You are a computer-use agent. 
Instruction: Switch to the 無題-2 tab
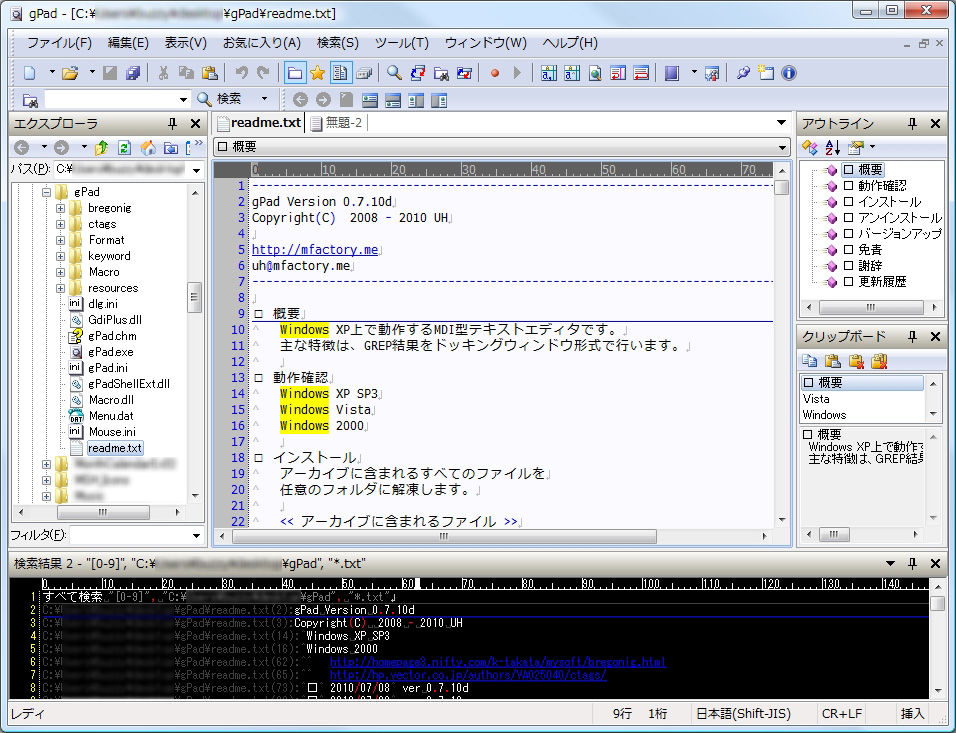coord(341,122)
